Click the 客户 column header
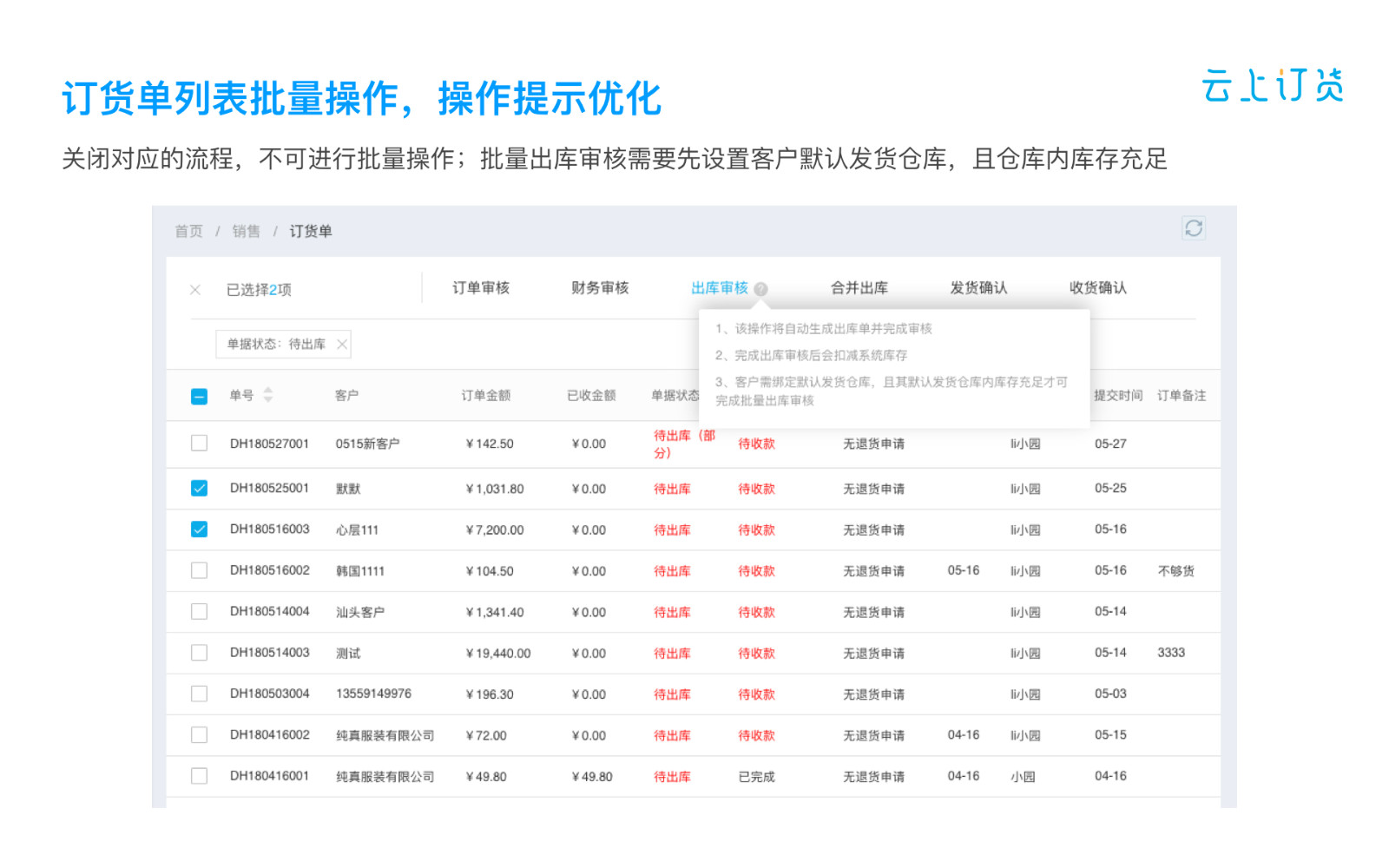The width and height of the screenshot is (1389, 868). [x=346, y=396]
